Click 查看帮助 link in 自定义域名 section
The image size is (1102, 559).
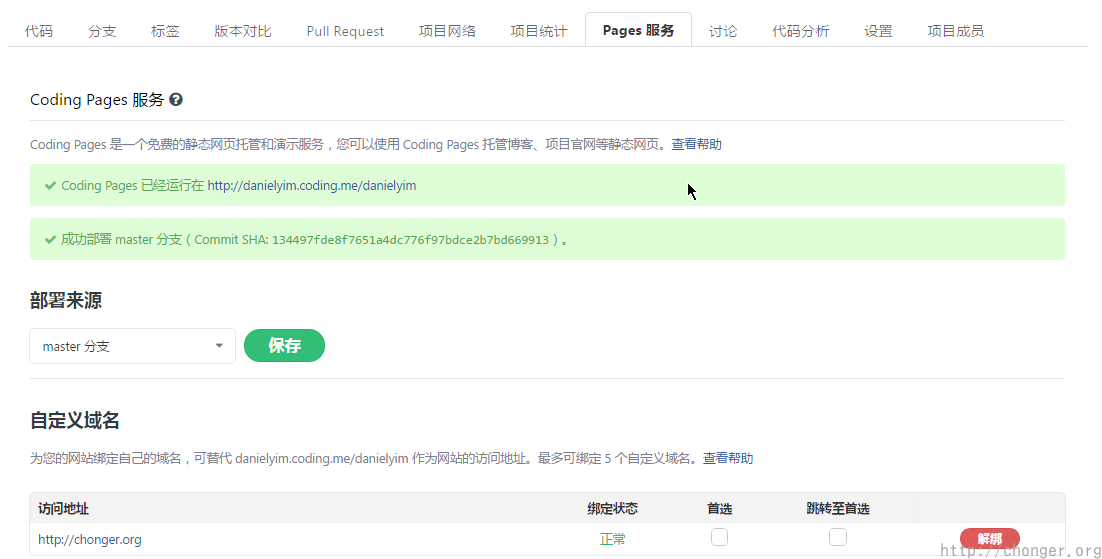coord(728,458)
